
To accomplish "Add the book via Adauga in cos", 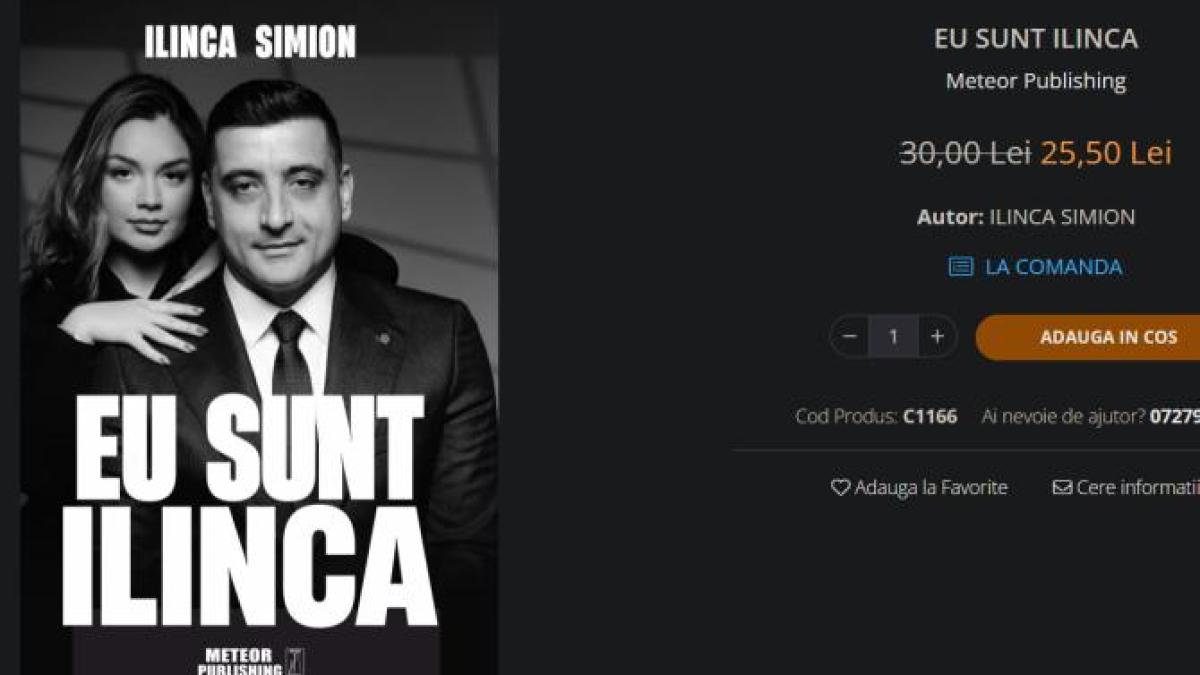I will click(x=1088, y=337).
